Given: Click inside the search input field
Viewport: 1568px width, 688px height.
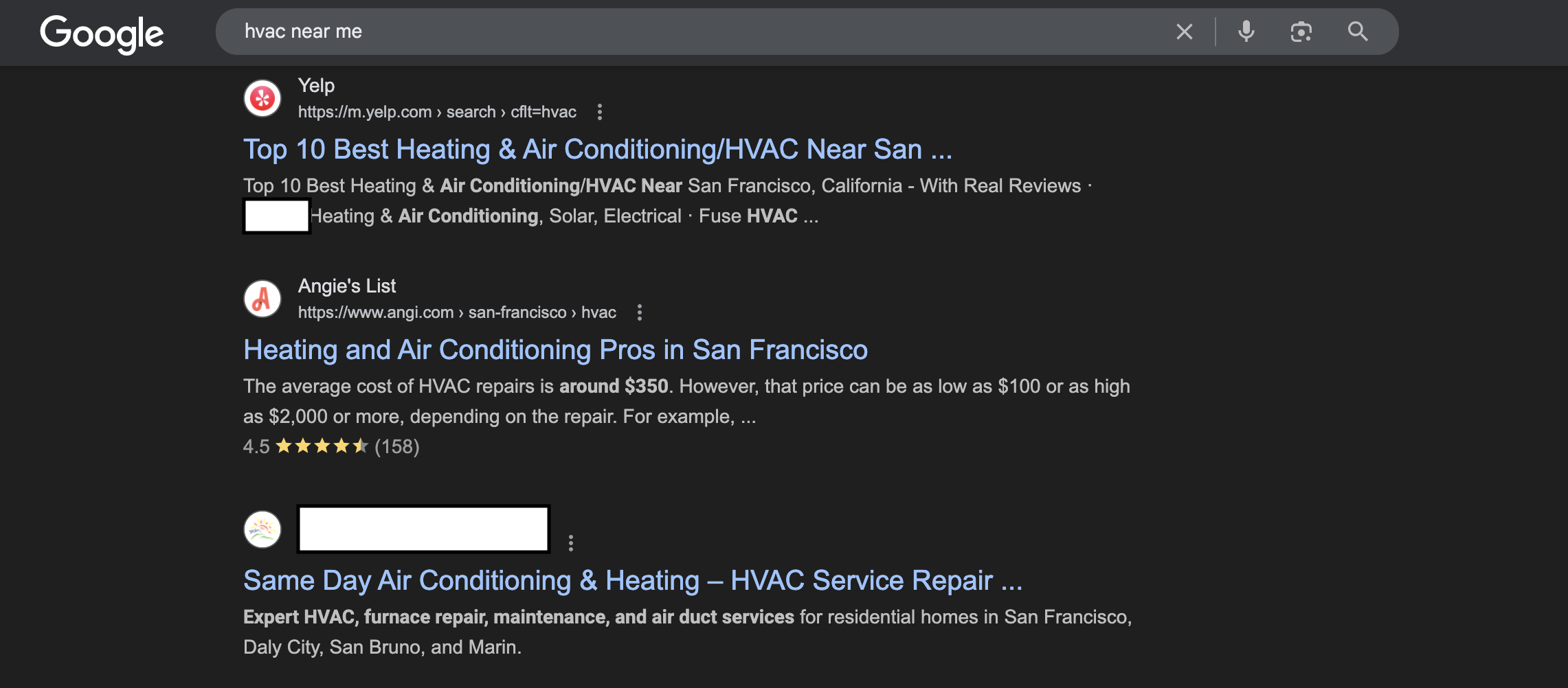Looking at the screenshot, I should tap(618, 32).
